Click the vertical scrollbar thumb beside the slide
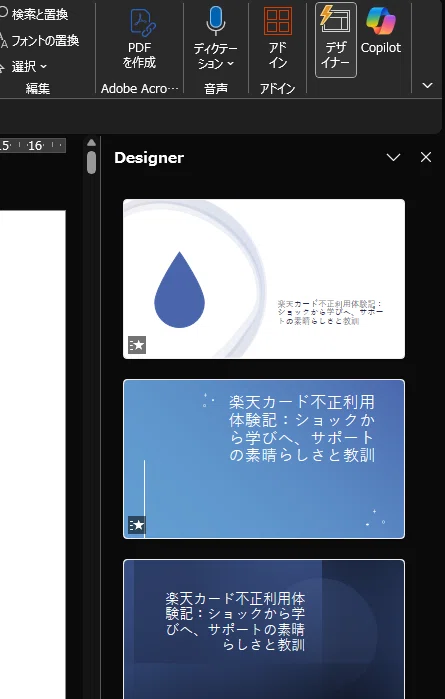Viewport: 445px width, 699px height. [91, 162]
